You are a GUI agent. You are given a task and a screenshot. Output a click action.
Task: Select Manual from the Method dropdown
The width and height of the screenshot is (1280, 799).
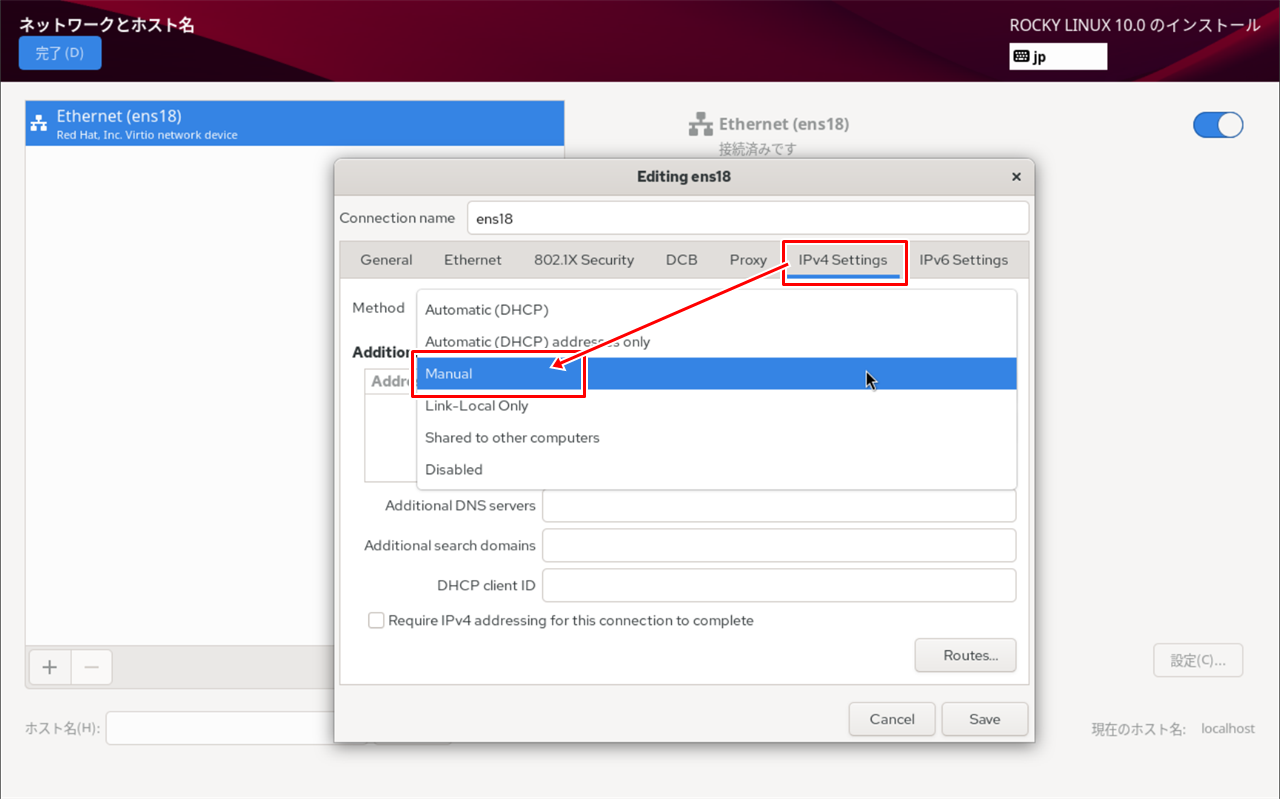point(449,374)
